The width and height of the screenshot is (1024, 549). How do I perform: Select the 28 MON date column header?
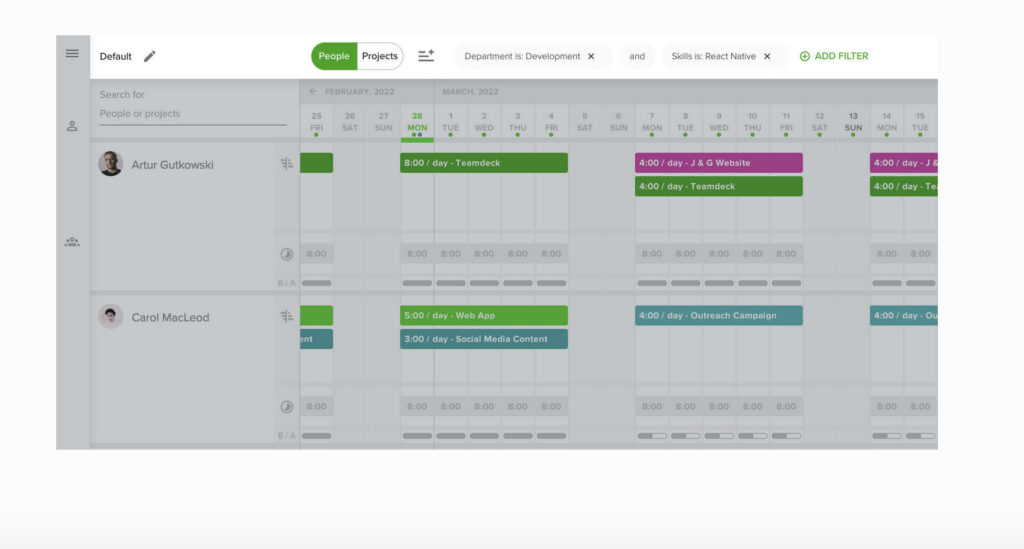[x=417, y=124]
